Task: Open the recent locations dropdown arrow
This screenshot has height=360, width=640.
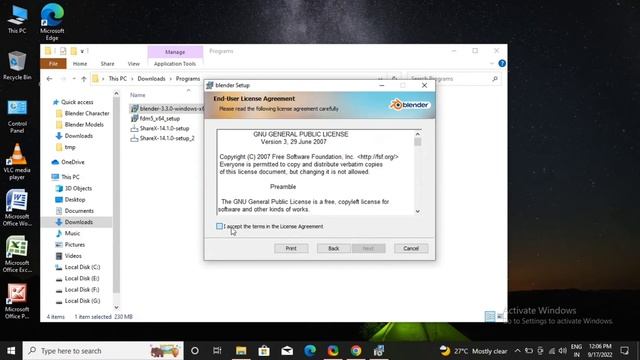Action: (x=74, y=79)
